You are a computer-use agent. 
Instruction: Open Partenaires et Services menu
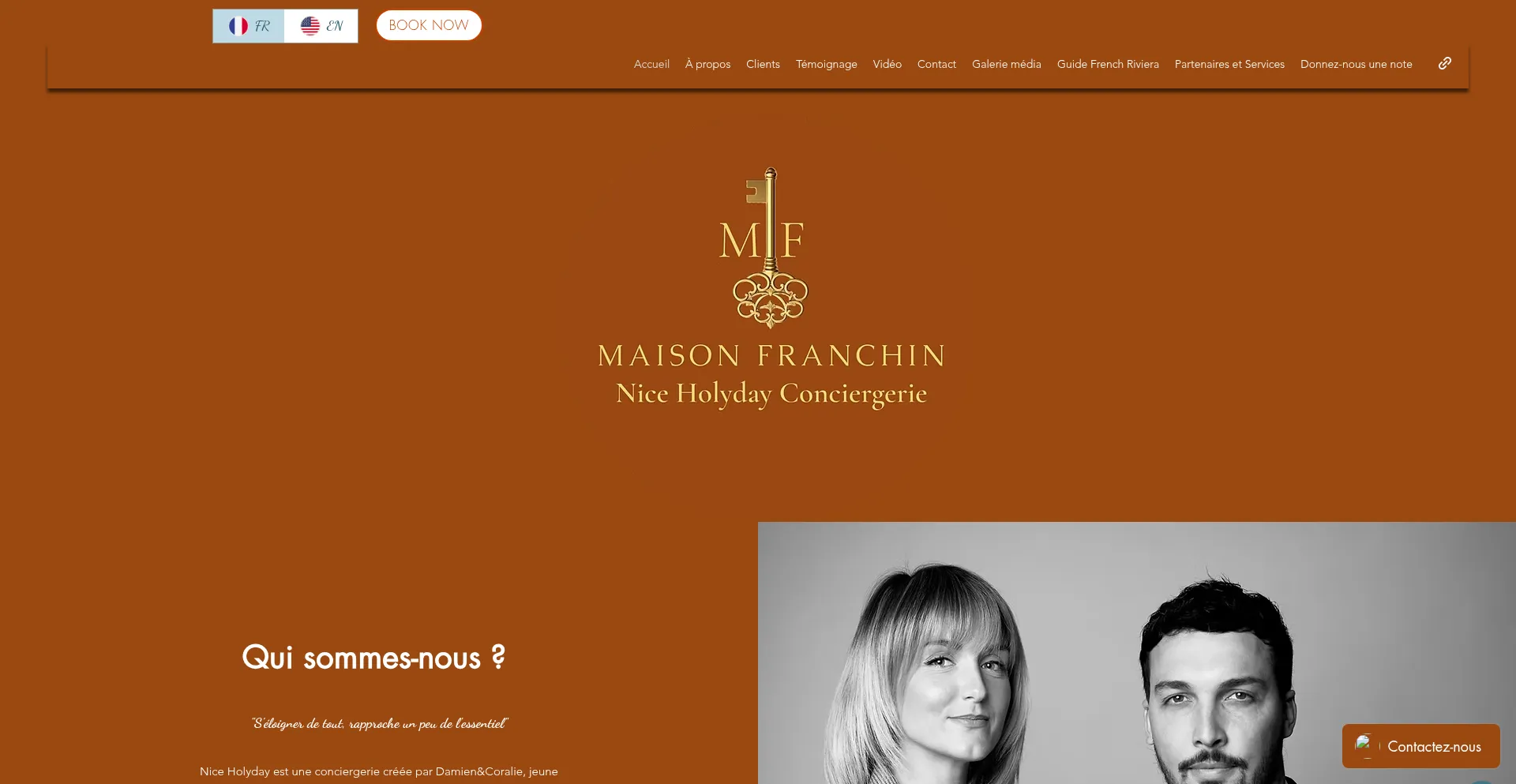[1229, 64]
